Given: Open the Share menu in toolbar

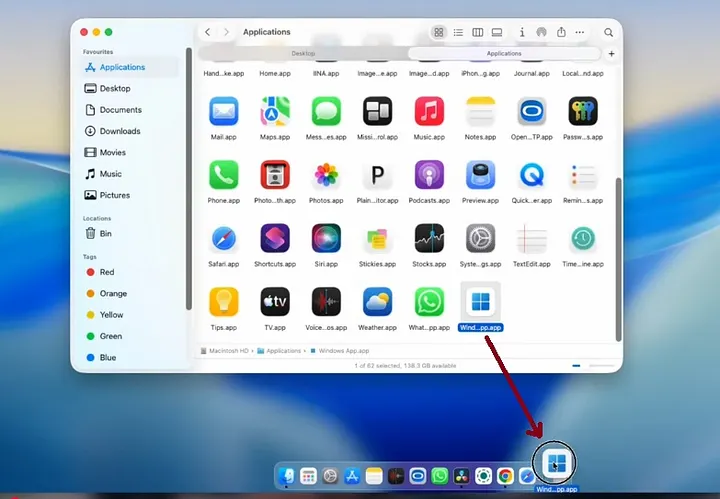Looking at the screenshot, I should pyautogui.click(x=561, y=32).
